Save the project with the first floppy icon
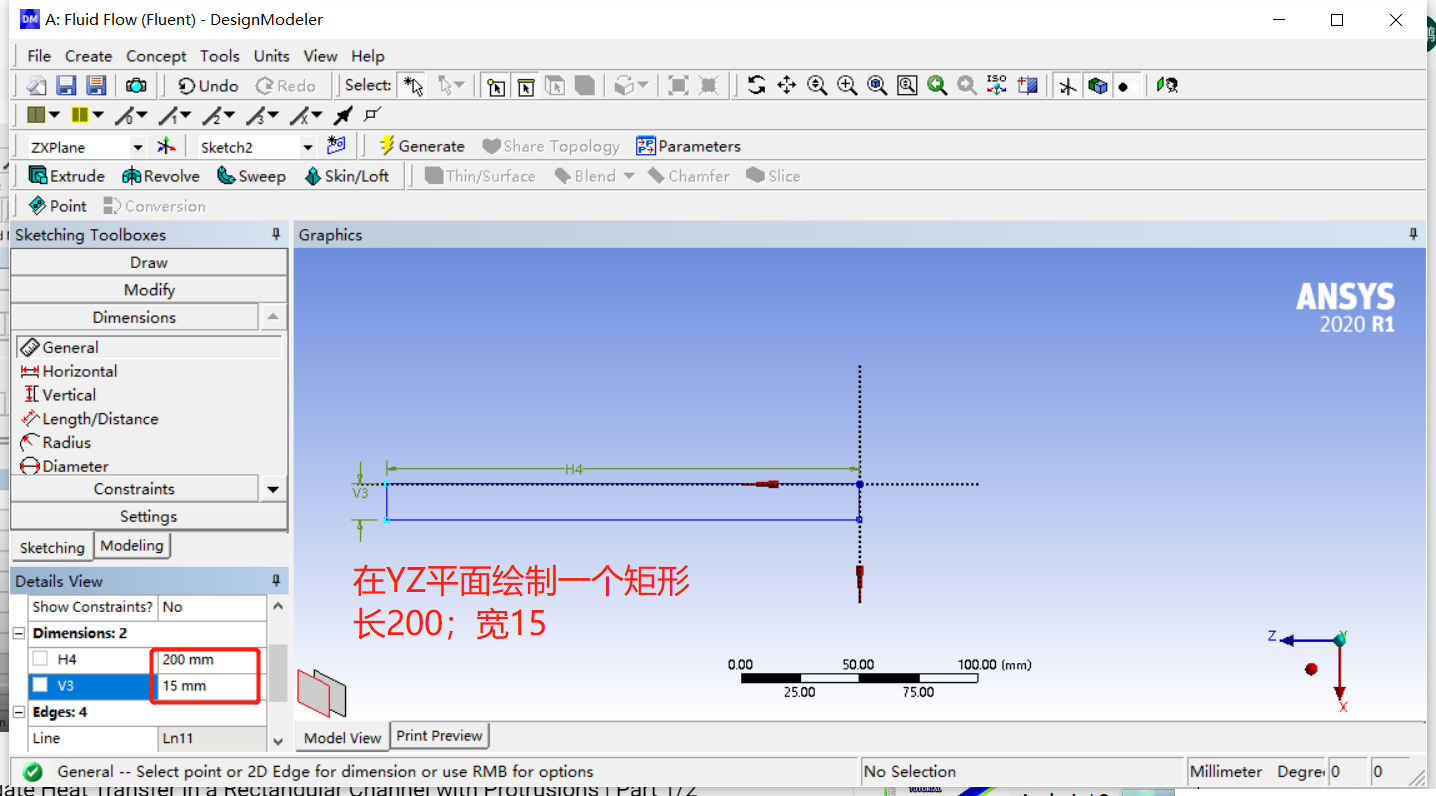 (66, 86)
